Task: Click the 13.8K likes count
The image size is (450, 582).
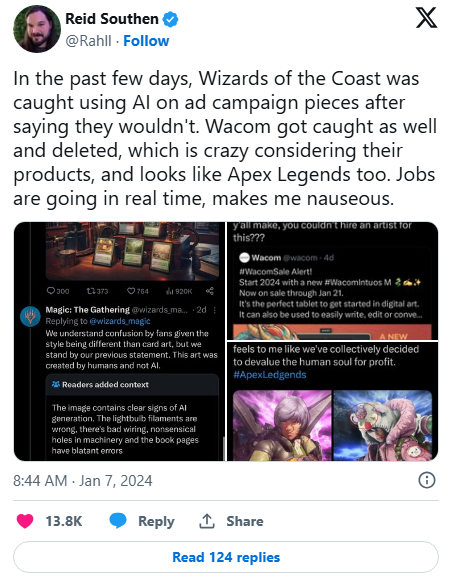Action: (x=63, y=521)
